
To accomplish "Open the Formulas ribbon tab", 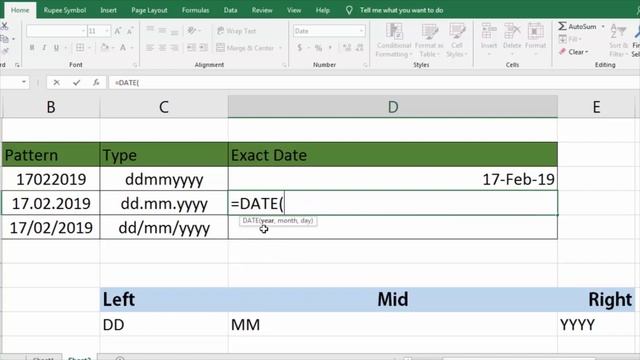I will tap(196, 10).
